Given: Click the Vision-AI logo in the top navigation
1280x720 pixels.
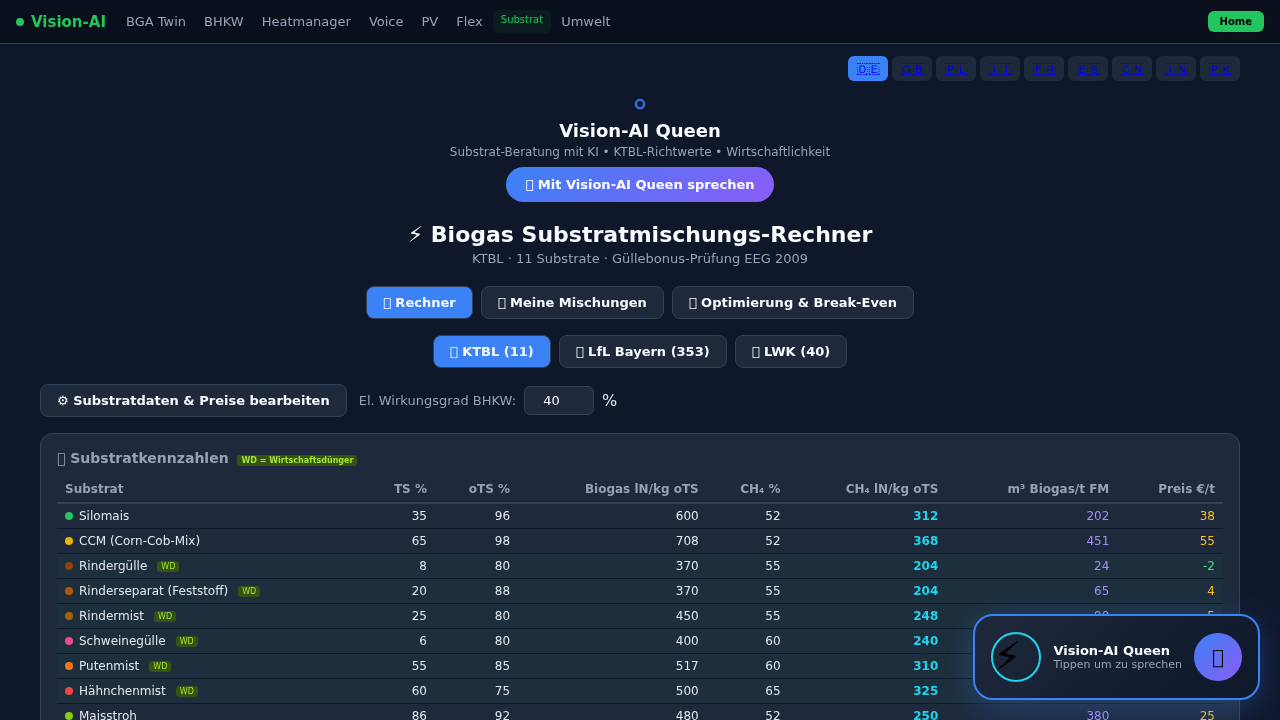Looking at the screenshot, I should [60, 21].
